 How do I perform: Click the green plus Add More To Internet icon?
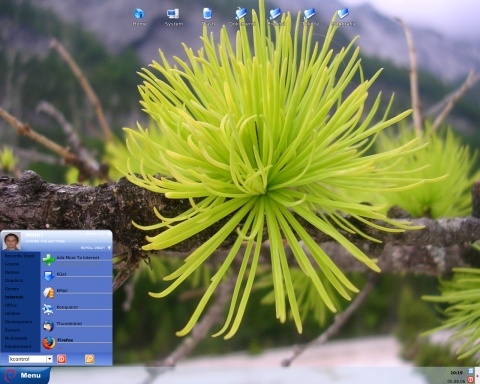[48, 260]
